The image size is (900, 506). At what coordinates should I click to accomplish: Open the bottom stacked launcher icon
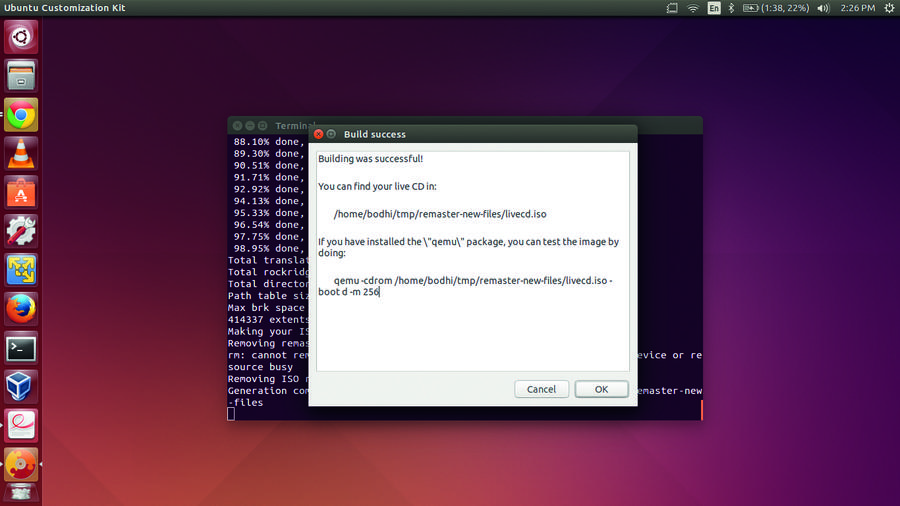[x=21, y=495]
